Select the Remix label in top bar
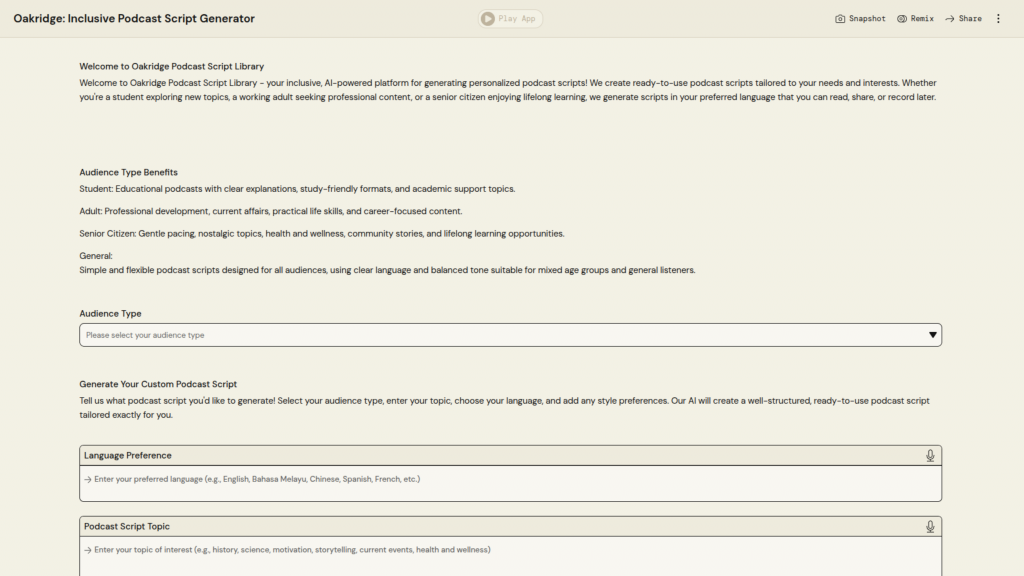This screenshot has width=1024, height=576. pos(922,19)
